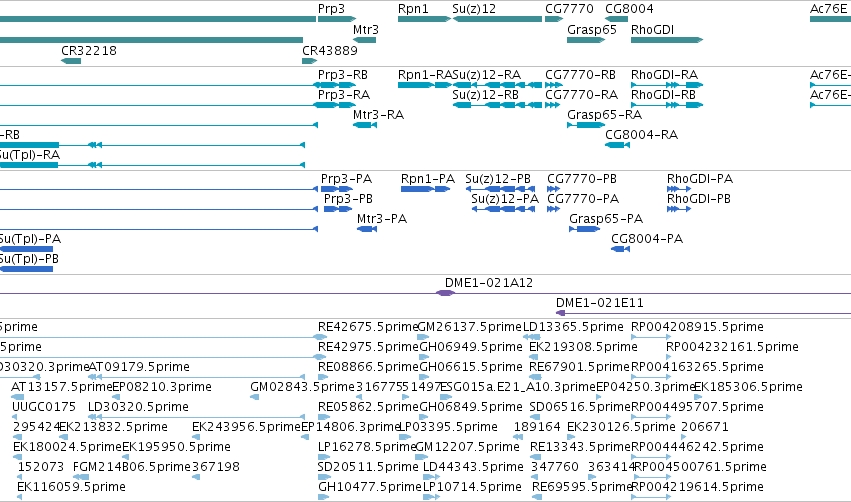Click the RhoGDI-RA transcript label
Viewport: 851px width, 502px height.
coord(664,74)
